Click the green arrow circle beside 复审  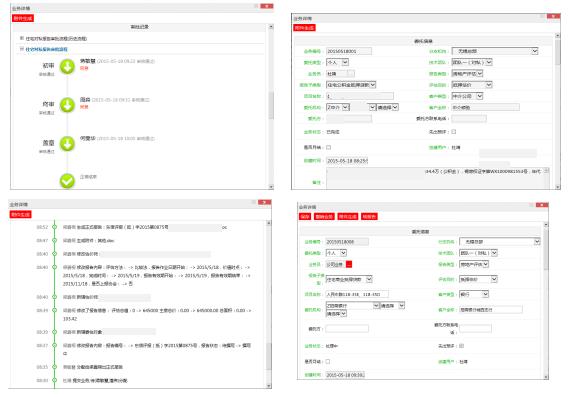pyautogui.click(x=67, y=105)
